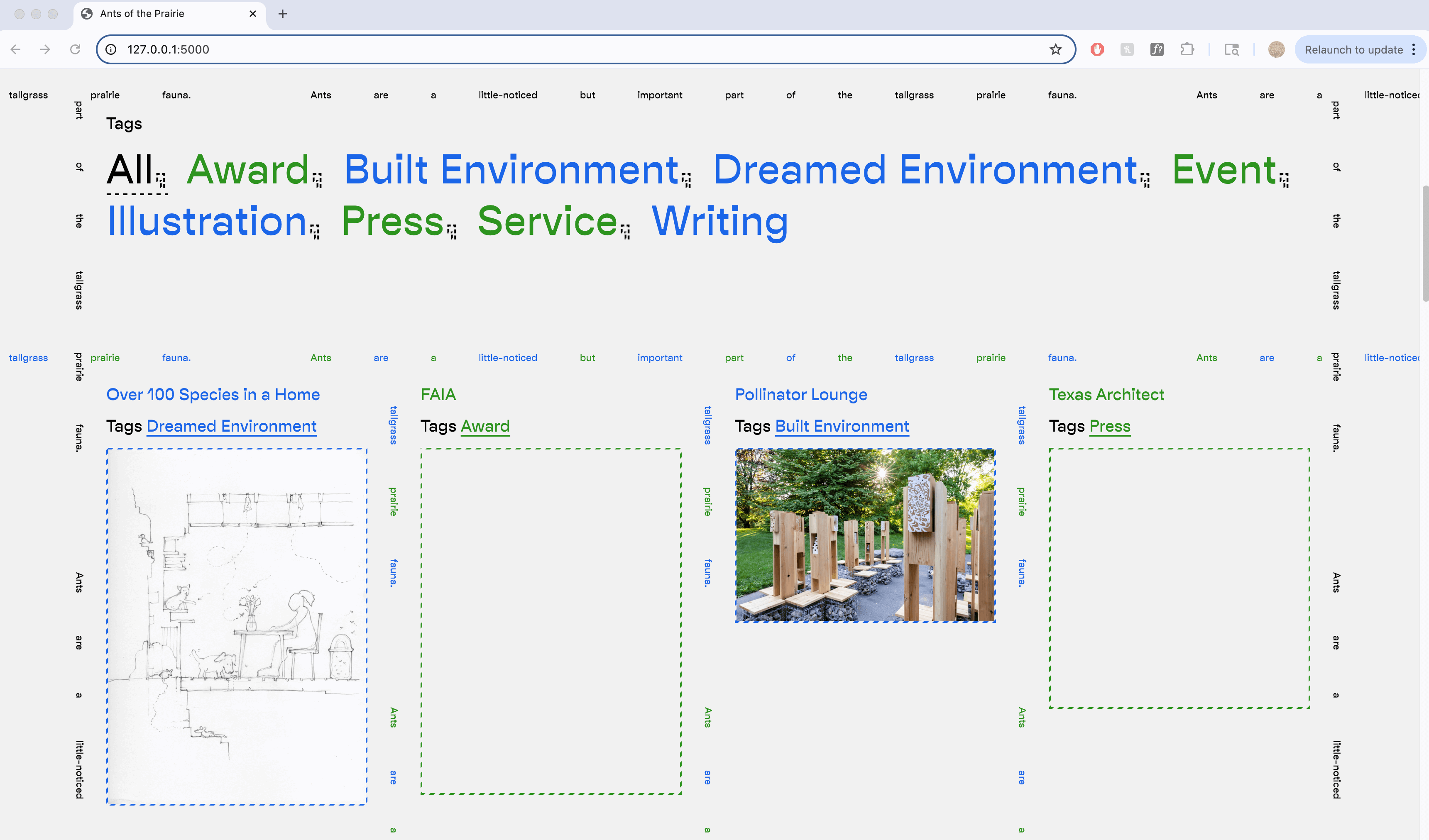Open Pollinator Lounge entry title
This screenshot has width=1429, height=840.
pyautogui.click(x=801, y=395)
